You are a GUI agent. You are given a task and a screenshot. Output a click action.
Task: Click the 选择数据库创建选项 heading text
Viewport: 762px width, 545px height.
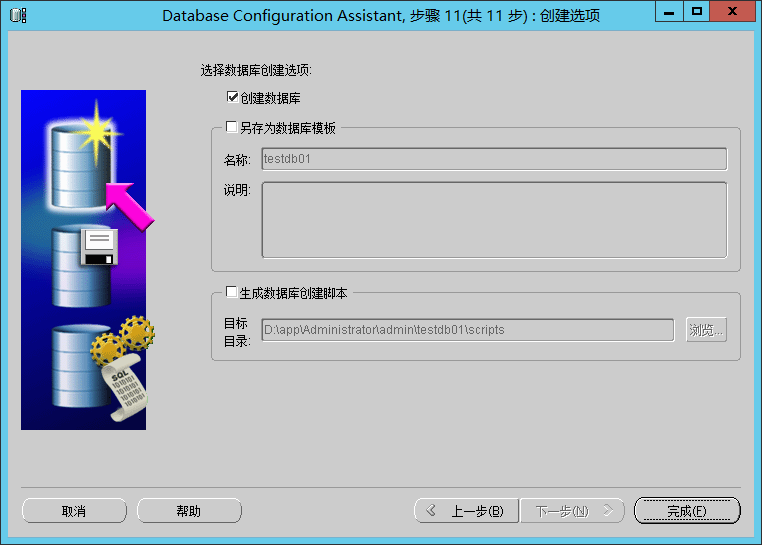point(256,70)
